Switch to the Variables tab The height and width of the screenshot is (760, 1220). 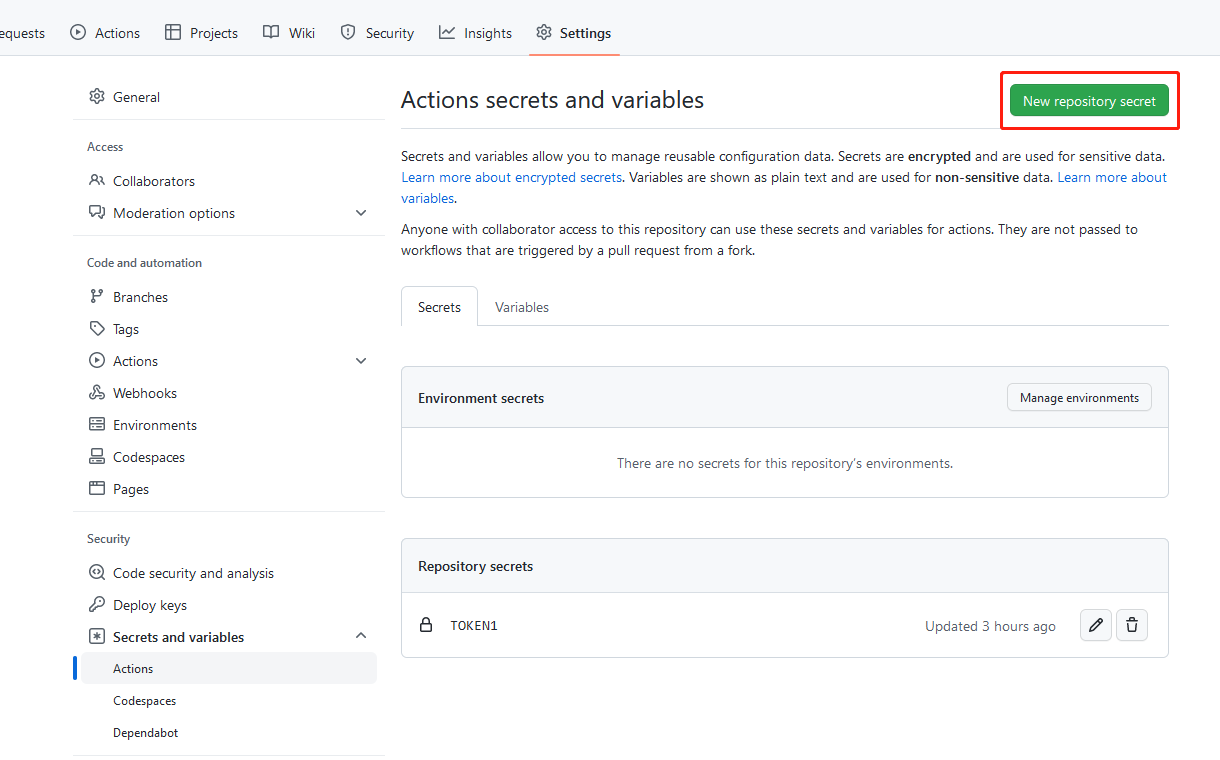pos(522,307)
